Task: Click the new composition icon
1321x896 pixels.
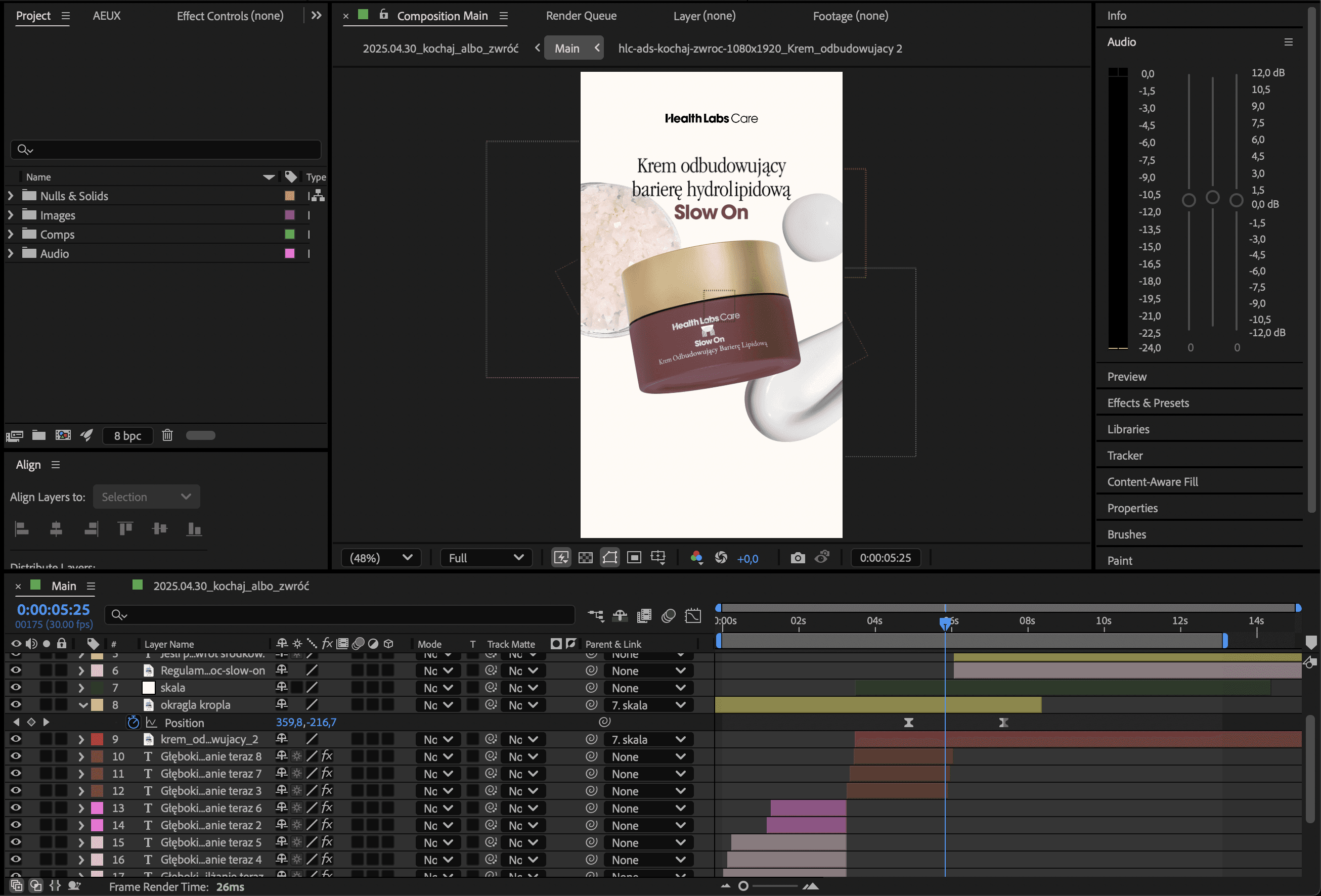Action: (x=63, y=435)
